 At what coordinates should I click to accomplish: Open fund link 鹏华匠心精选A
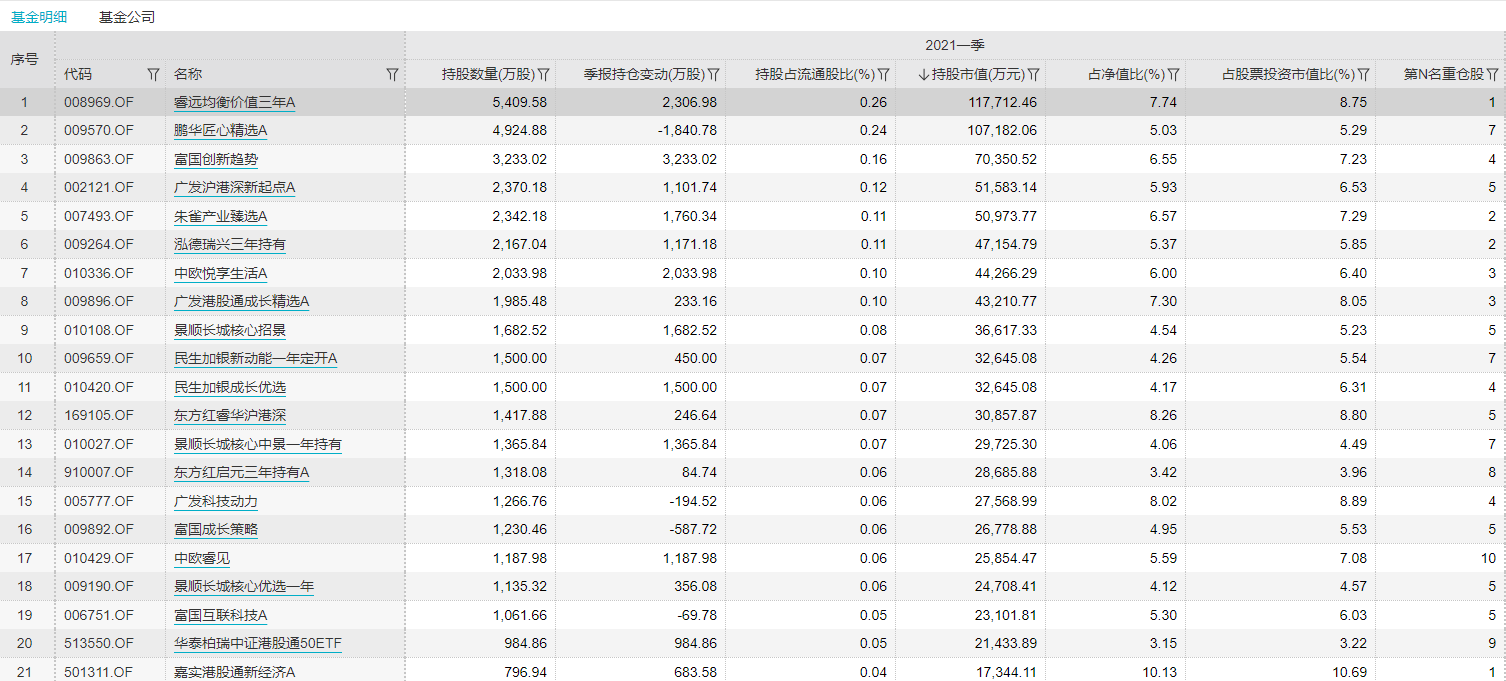coord(221,130)
